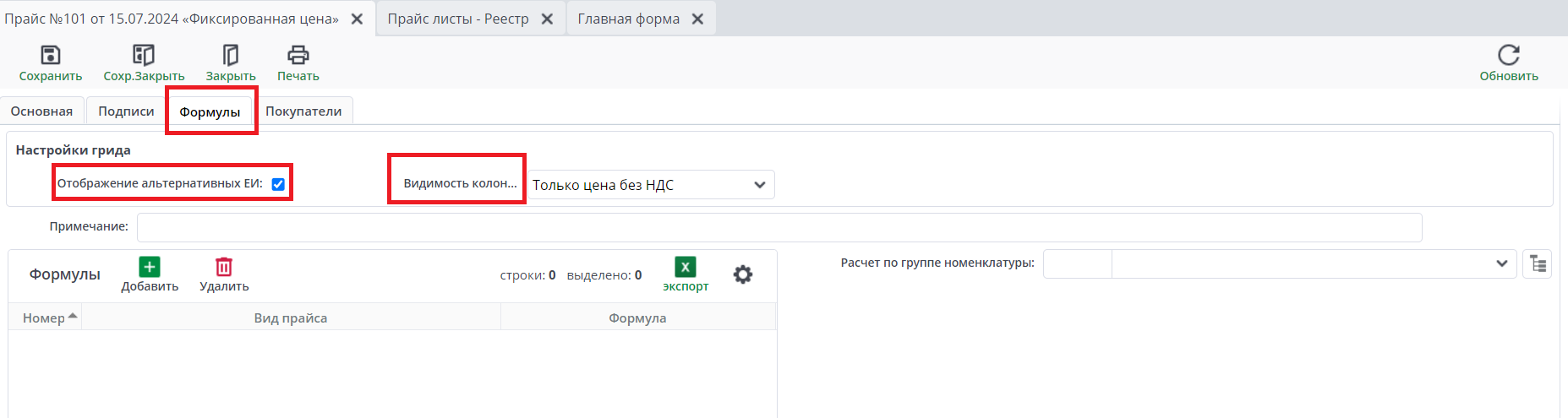Click the Обновить refresh icon
This screenshot has height=418, width=1568.
(x=1509, y=56)
